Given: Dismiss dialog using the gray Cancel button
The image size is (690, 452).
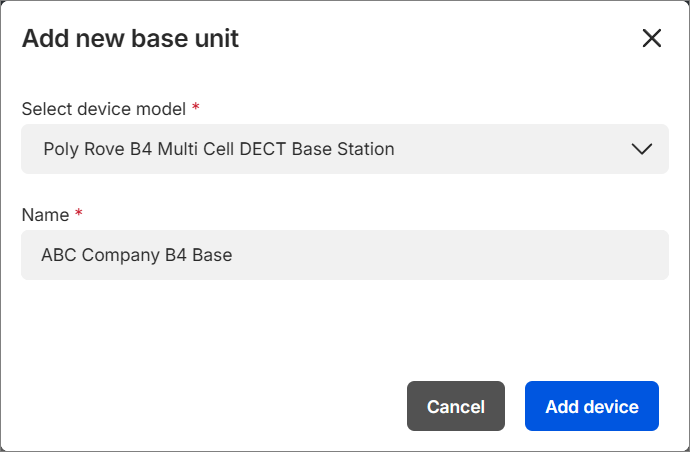Looking at the screenshot, I should [455, 406].
